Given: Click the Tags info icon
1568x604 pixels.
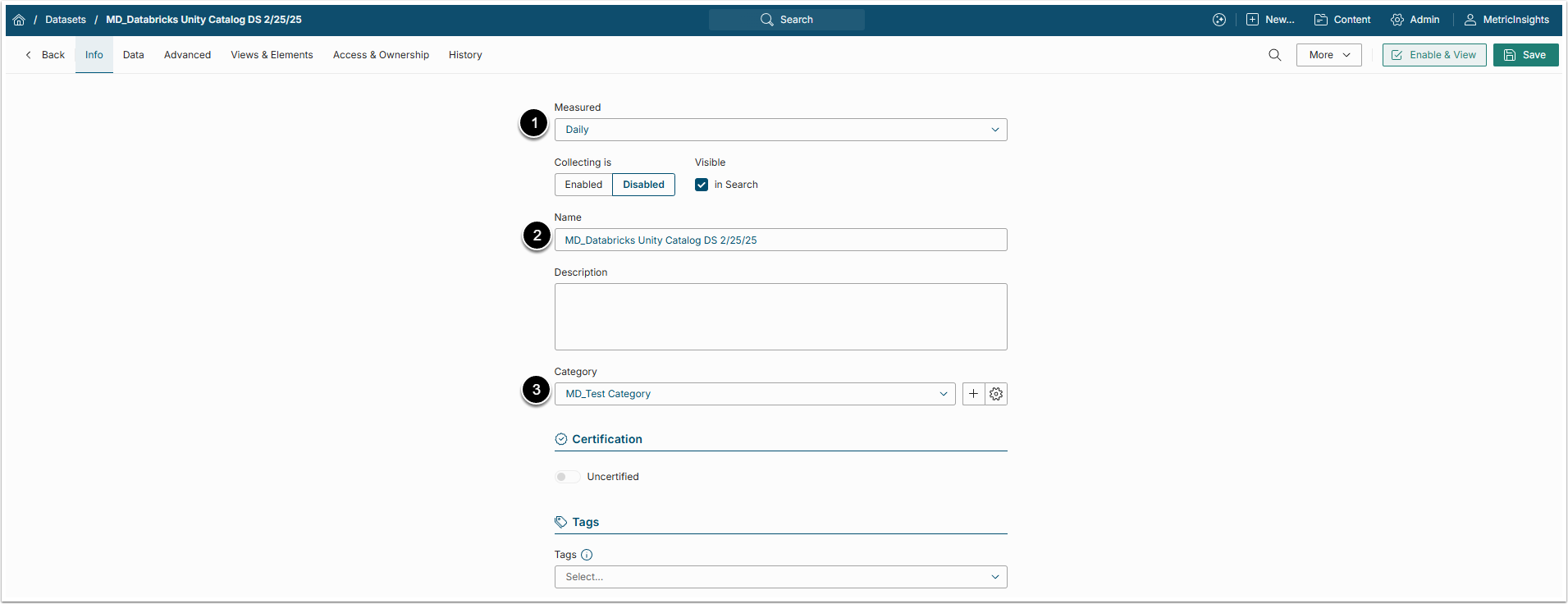Looking at the screenshot, I should pos(587,555).
